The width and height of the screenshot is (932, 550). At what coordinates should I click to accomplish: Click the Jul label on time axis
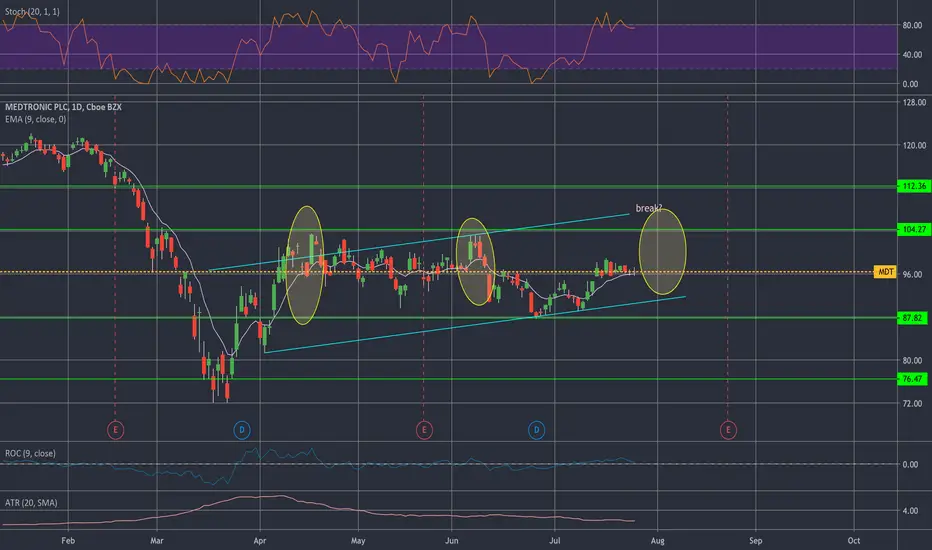pyautogui.click(x=555, y=540)
